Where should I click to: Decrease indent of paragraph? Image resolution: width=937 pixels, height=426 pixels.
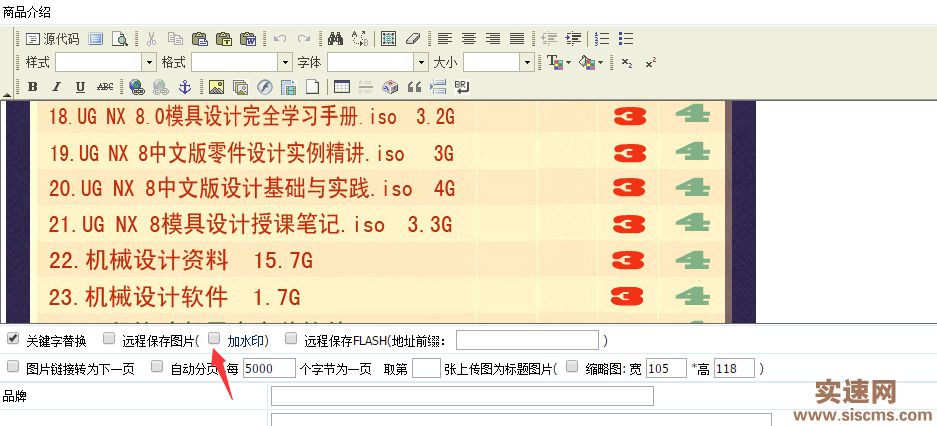(549, 39)
